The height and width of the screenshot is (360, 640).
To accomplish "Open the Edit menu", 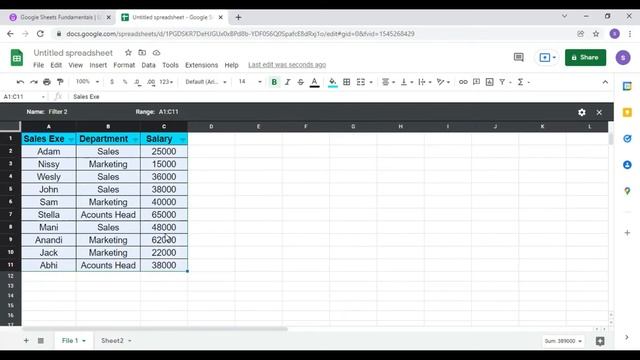I will pyautogui.click(x=56, y=65).
